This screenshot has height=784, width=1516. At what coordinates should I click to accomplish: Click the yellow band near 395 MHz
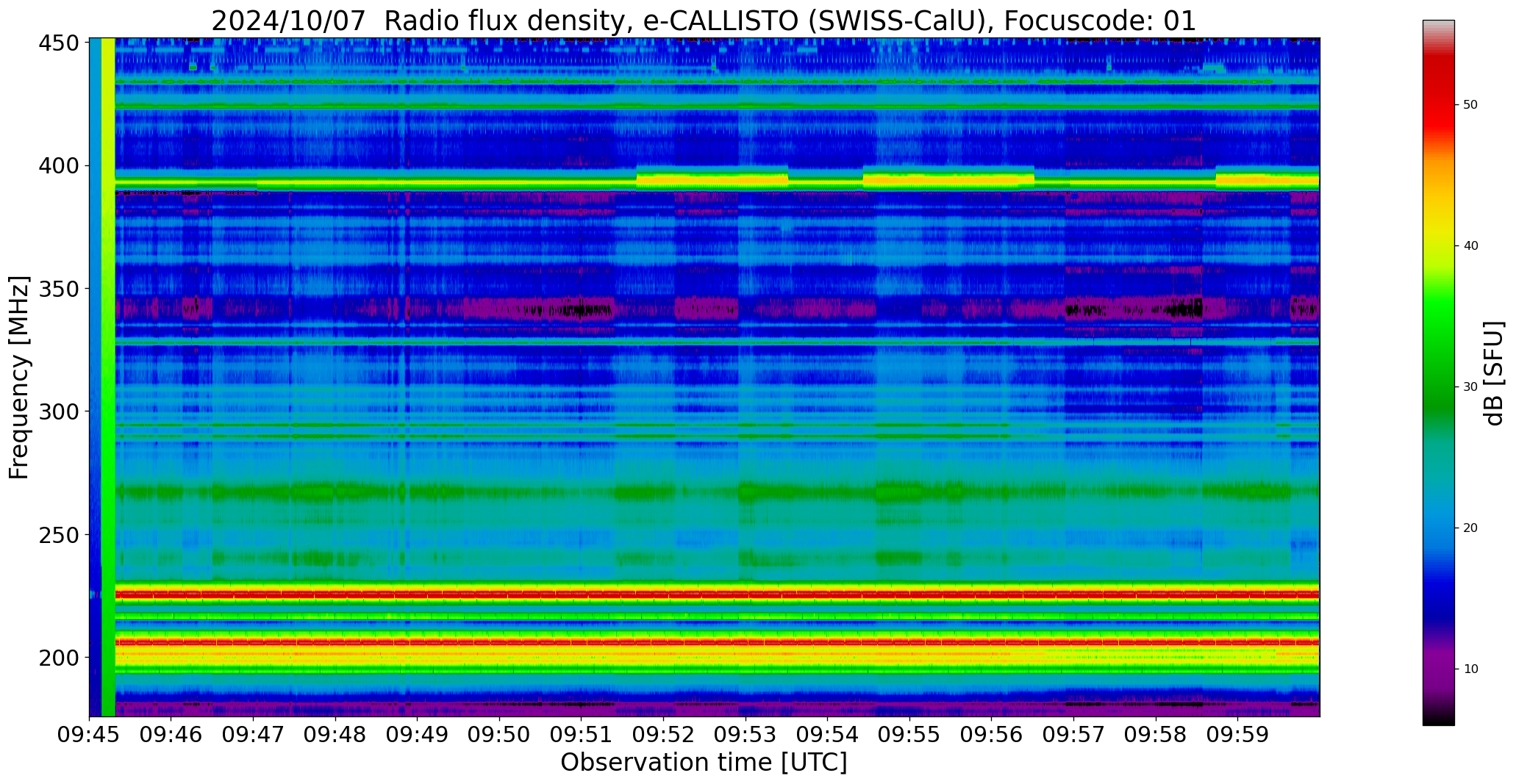pos(717,181)
